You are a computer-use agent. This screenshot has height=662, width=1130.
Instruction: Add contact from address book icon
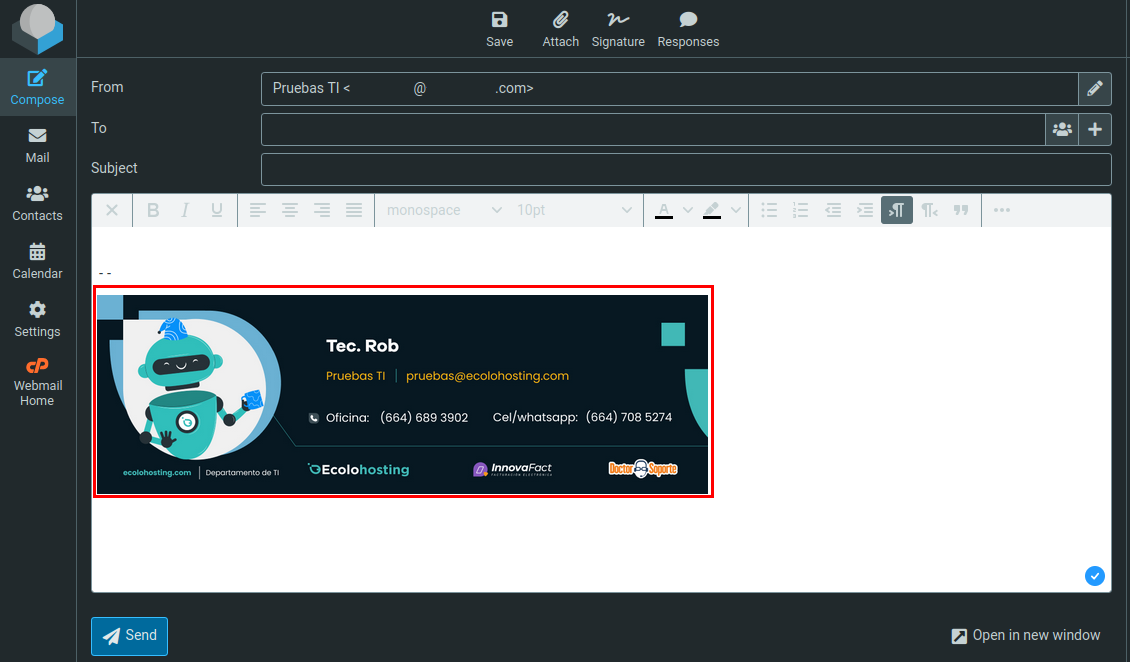point(1062,129)
